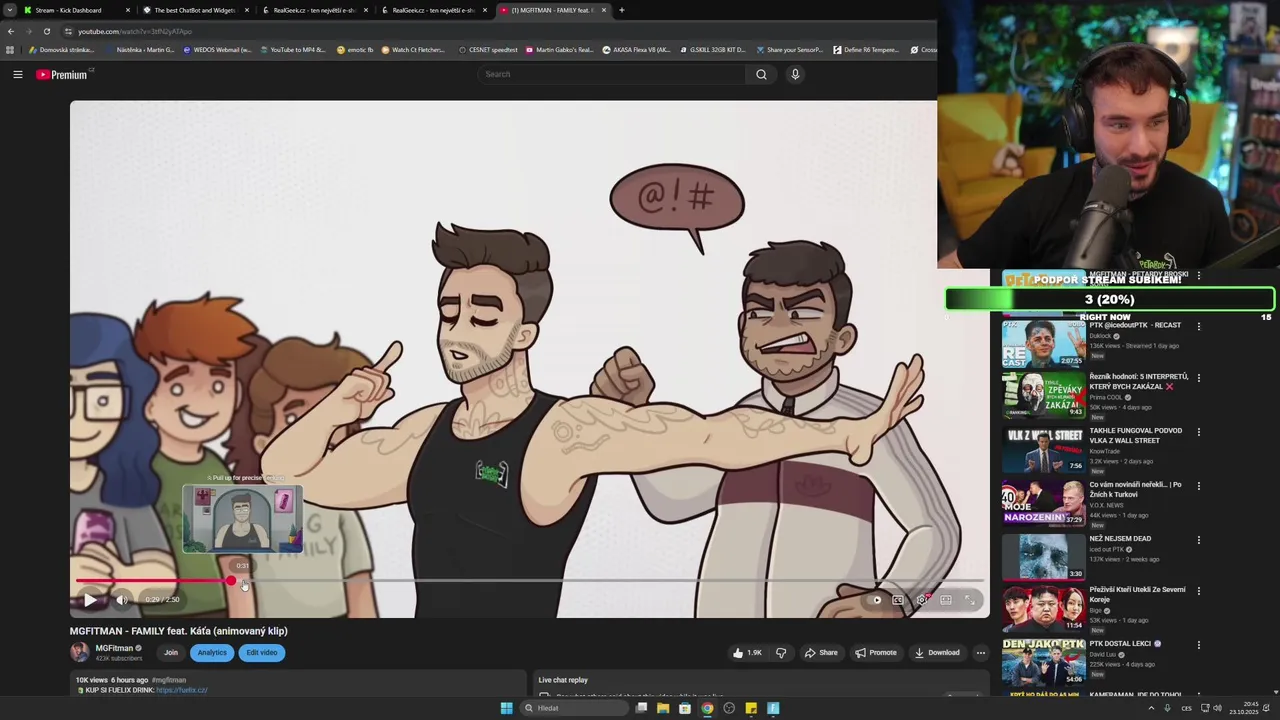This screenshot has height=720, width=1280.
Task: Open options menu for NEŽ NEJSEM DEAD
Action: click(1199, 540)
